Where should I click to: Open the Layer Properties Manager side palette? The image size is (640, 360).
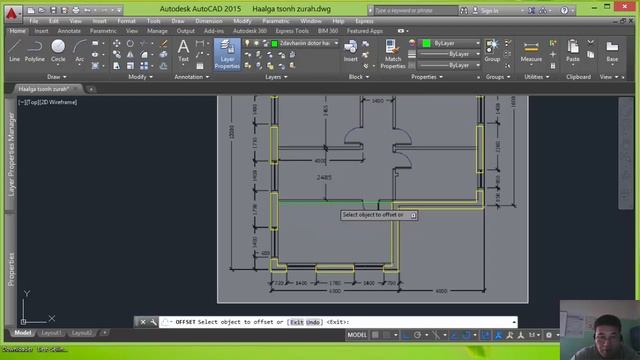[11, 154]
